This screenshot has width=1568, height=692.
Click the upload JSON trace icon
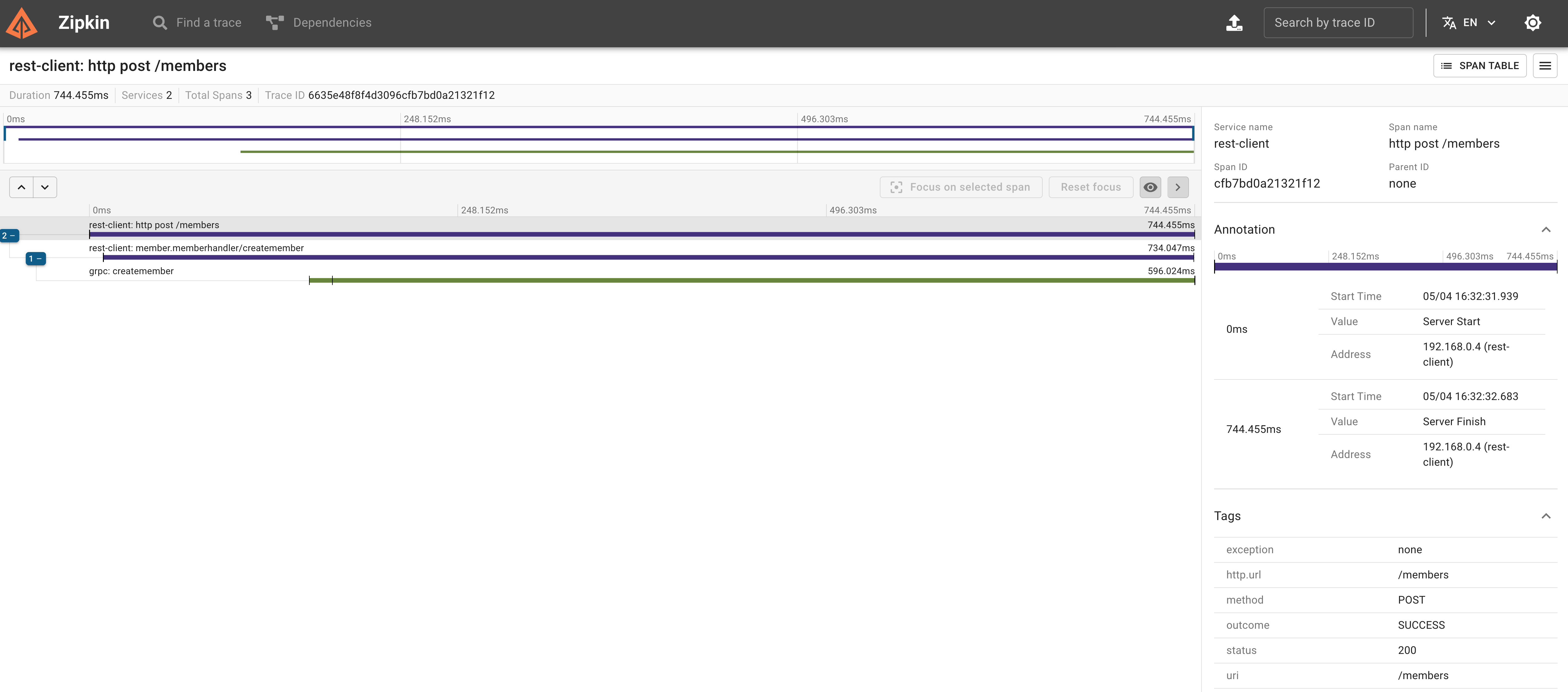(1234, 23)
